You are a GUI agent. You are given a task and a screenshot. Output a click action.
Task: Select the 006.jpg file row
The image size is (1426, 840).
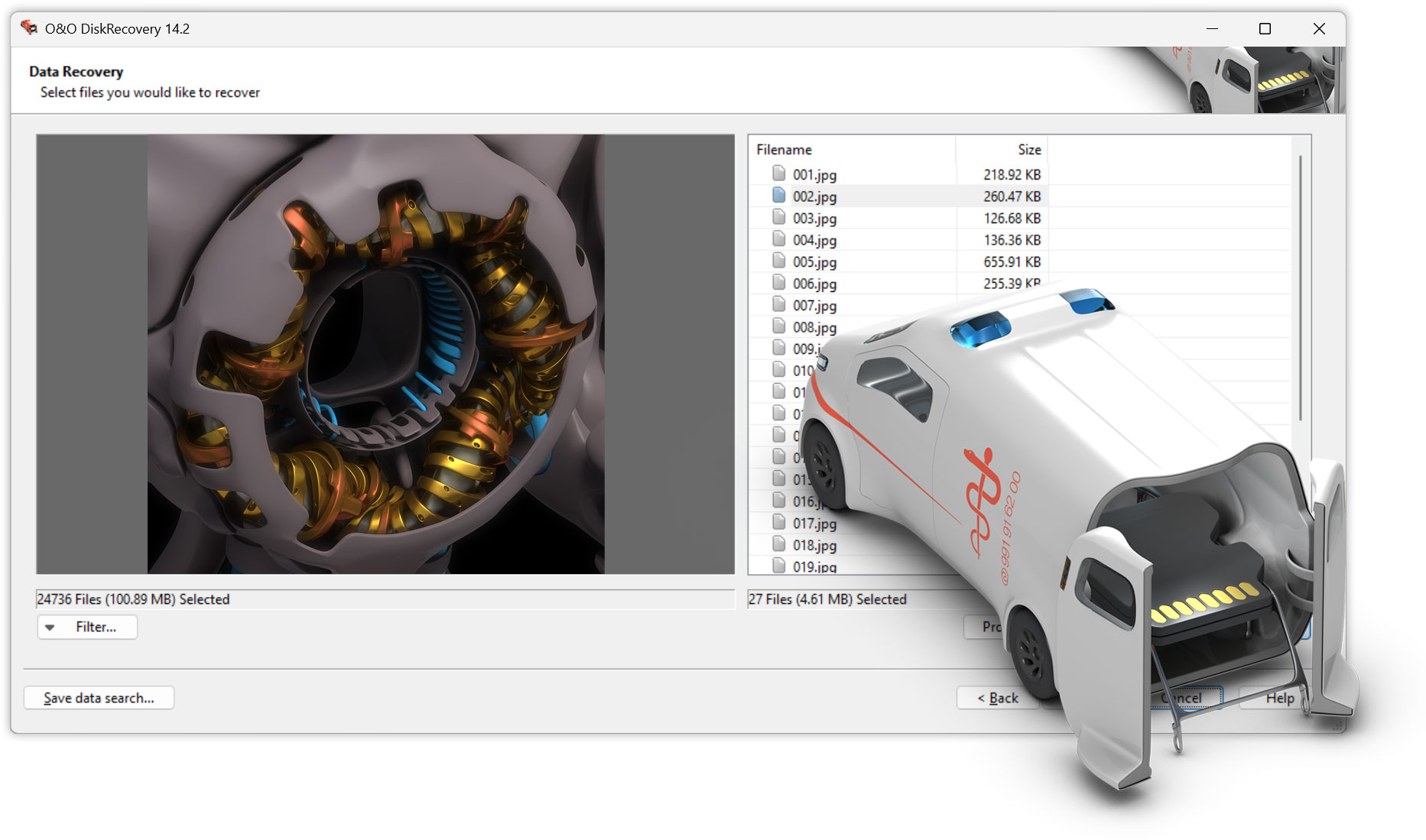(814, 284)
